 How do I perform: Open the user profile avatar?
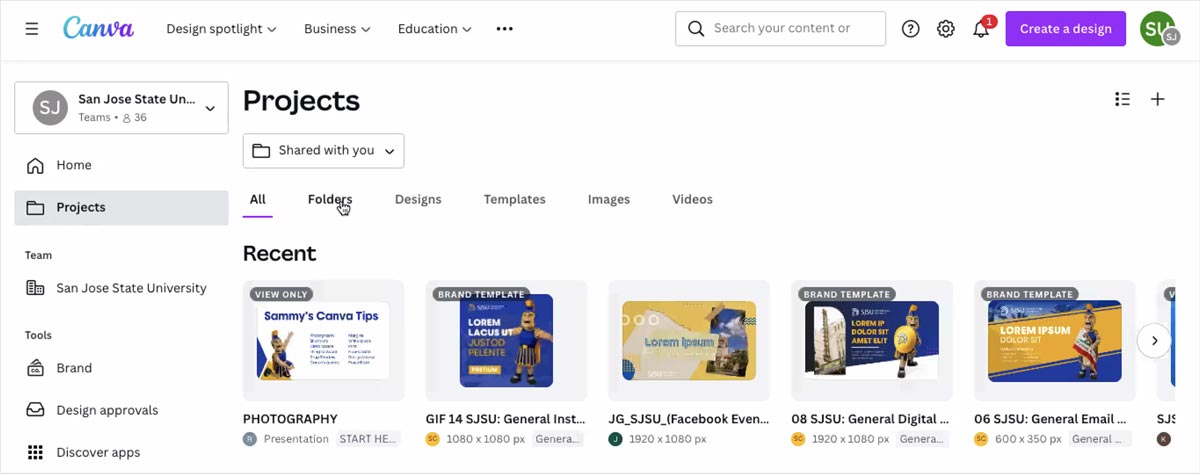point(1158,29)
